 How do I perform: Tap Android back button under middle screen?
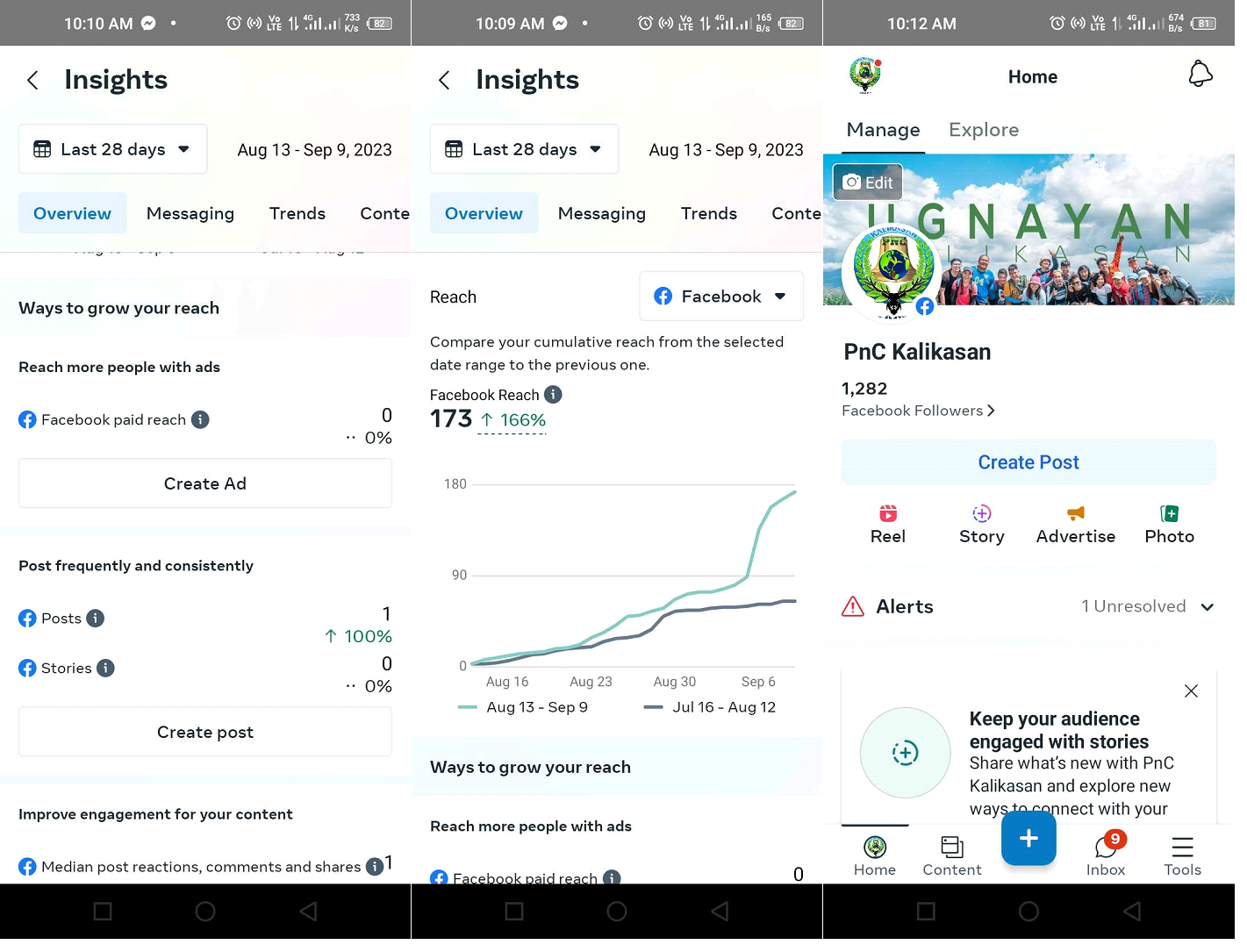(x=720, y=912)
